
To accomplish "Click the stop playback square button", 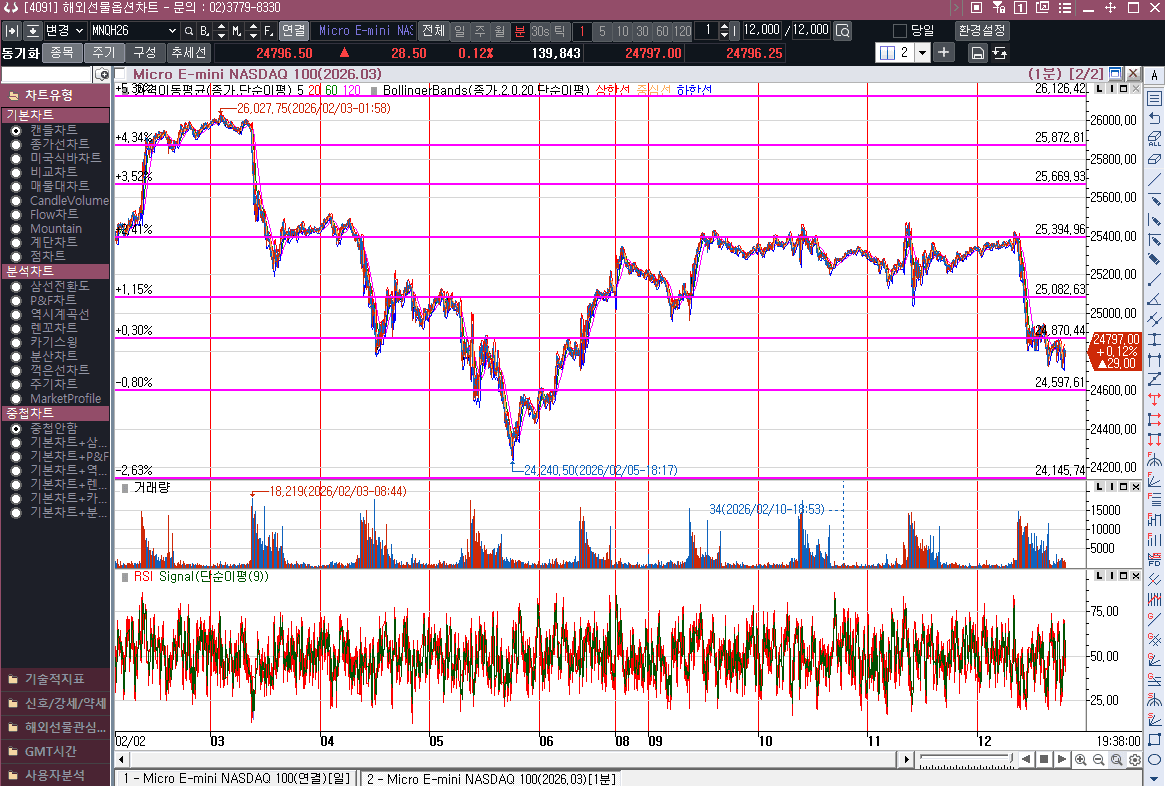I will tap(1043, 760).
